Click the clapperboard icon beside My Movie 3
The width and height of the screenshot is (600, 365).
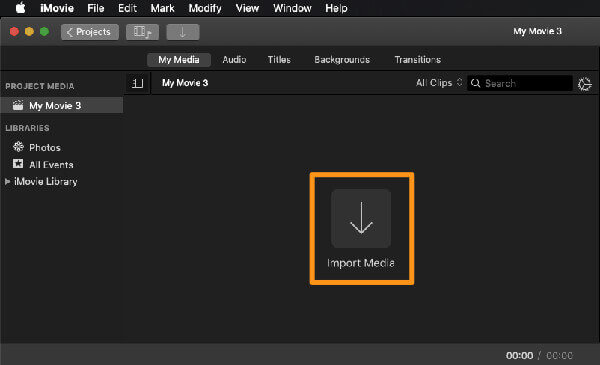point(18,105)
